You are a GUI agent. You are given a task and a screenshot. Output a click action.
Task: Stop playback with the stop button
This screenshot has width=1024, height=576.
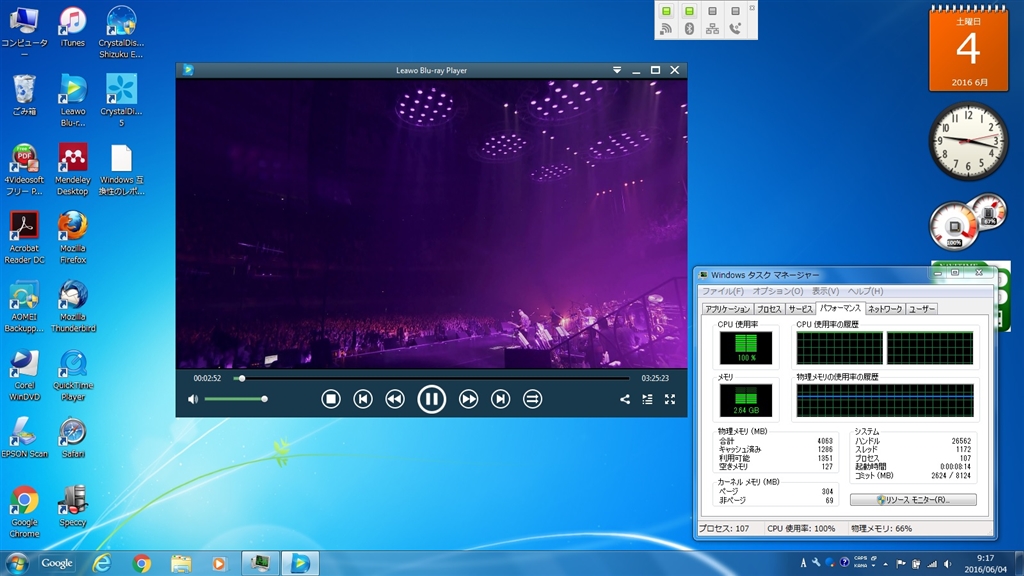coord(331,399)
